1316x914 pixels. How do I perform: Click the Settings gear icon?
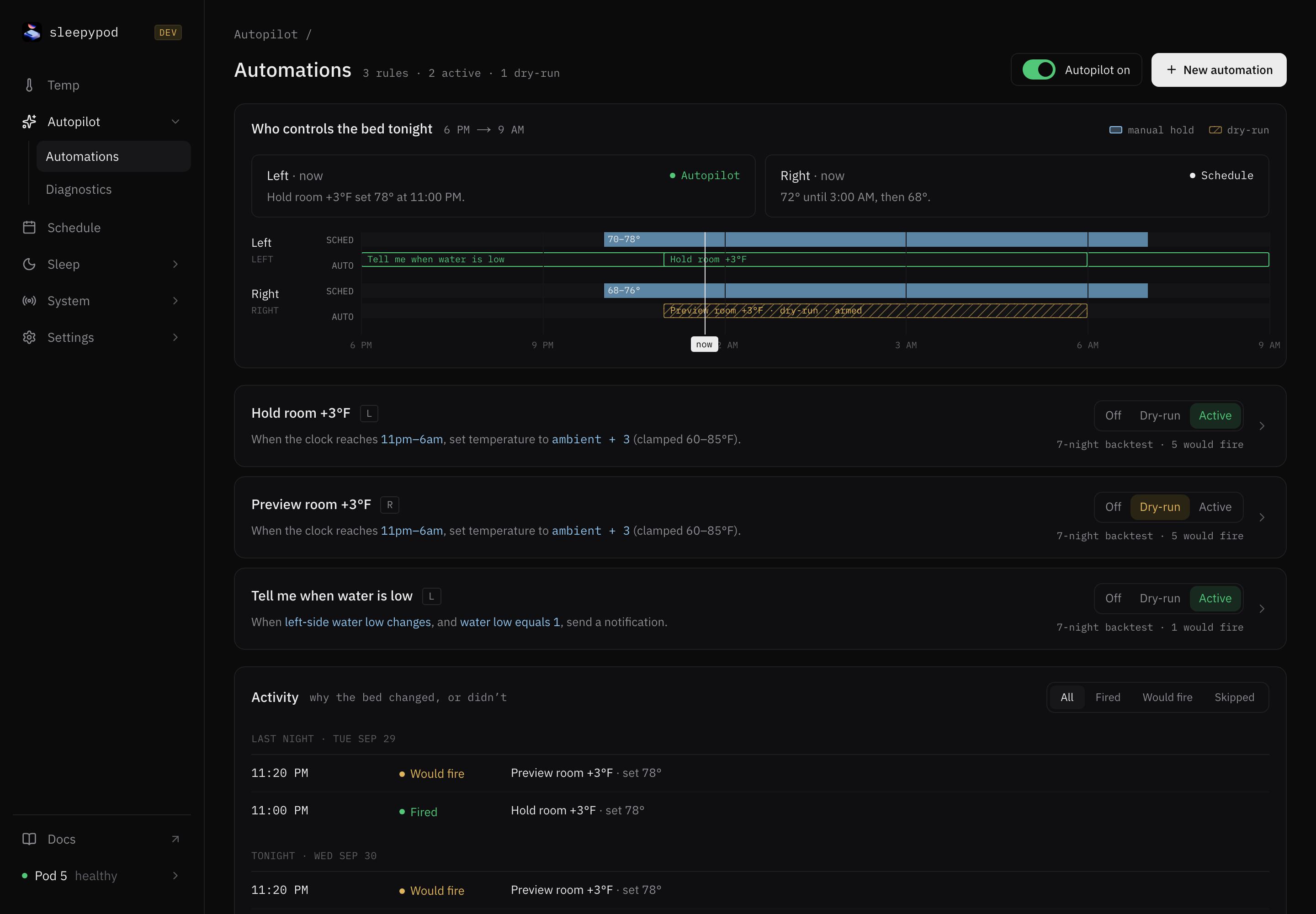click(x=29, y=337)
